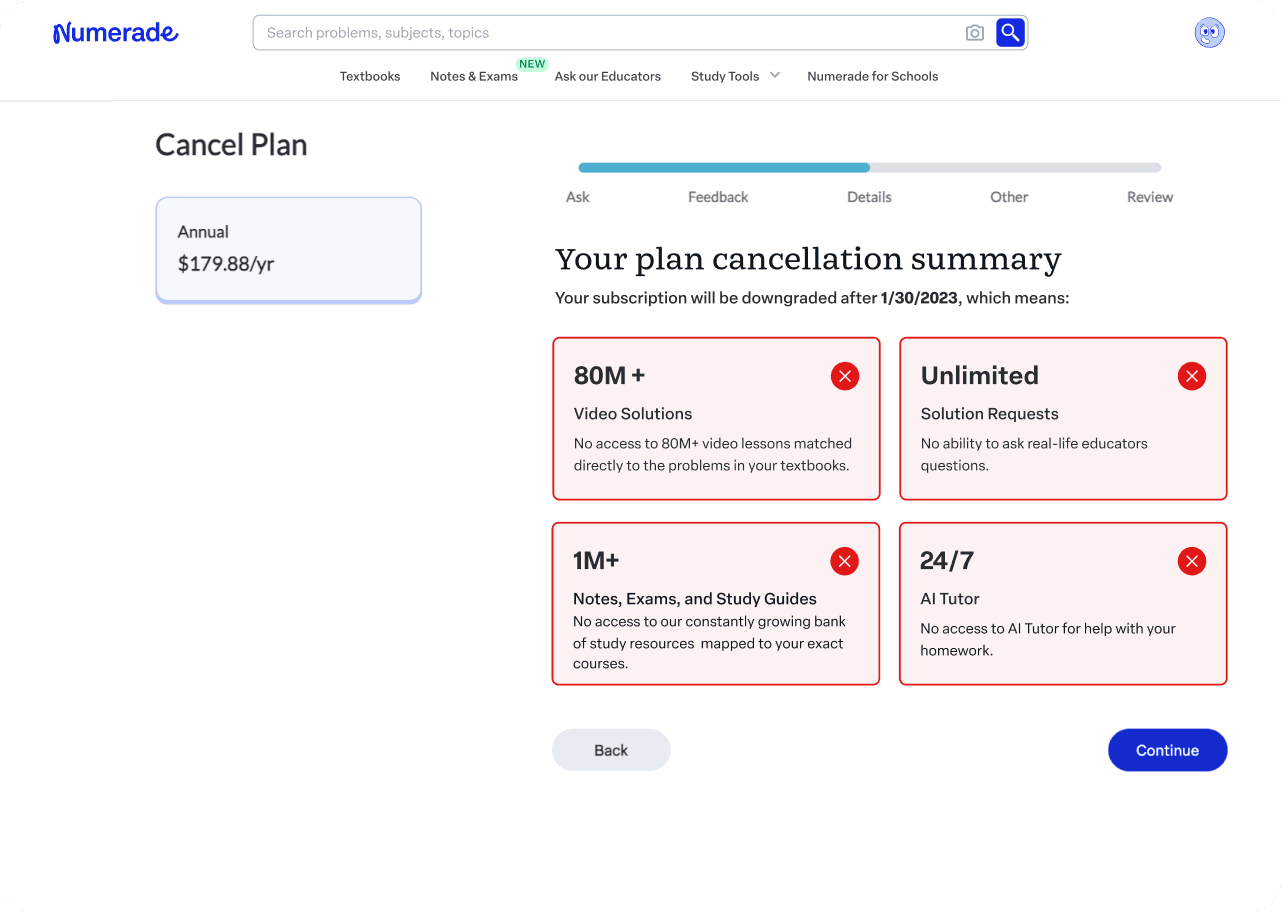
Task: Select the Annual $179.88/yr plan card
Action: coord(289,250)
